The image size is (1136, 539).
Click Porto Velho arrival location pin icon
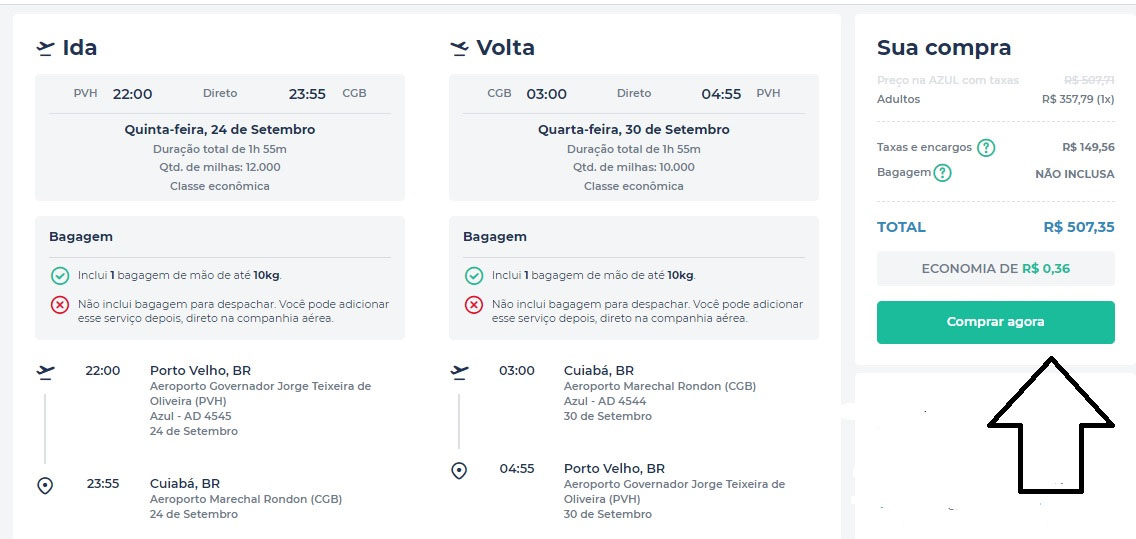point(459,470)
